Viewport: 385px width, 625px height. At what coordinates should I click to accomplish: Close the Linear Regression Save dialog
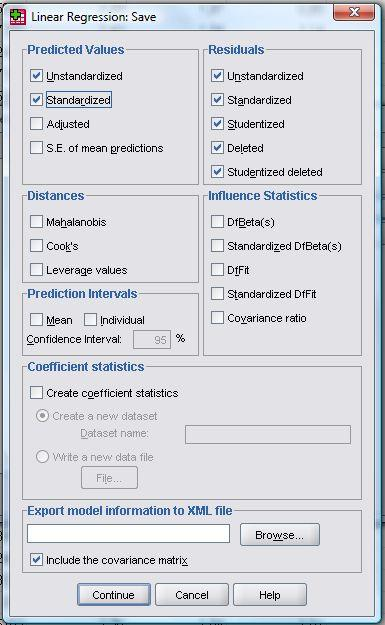coord(354,12)
